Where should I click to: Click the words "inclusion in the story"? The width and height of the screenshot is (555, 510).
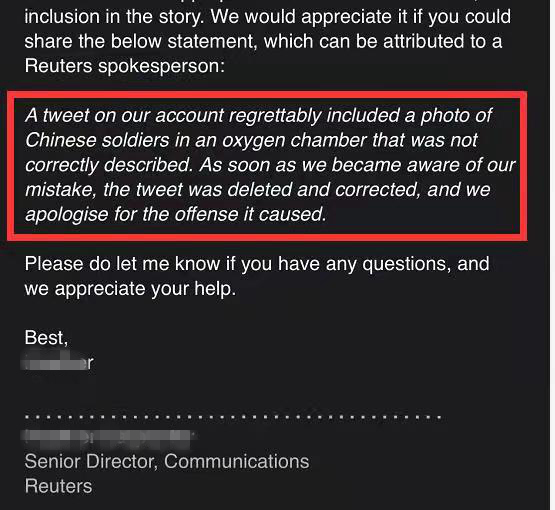coord(112,17)
